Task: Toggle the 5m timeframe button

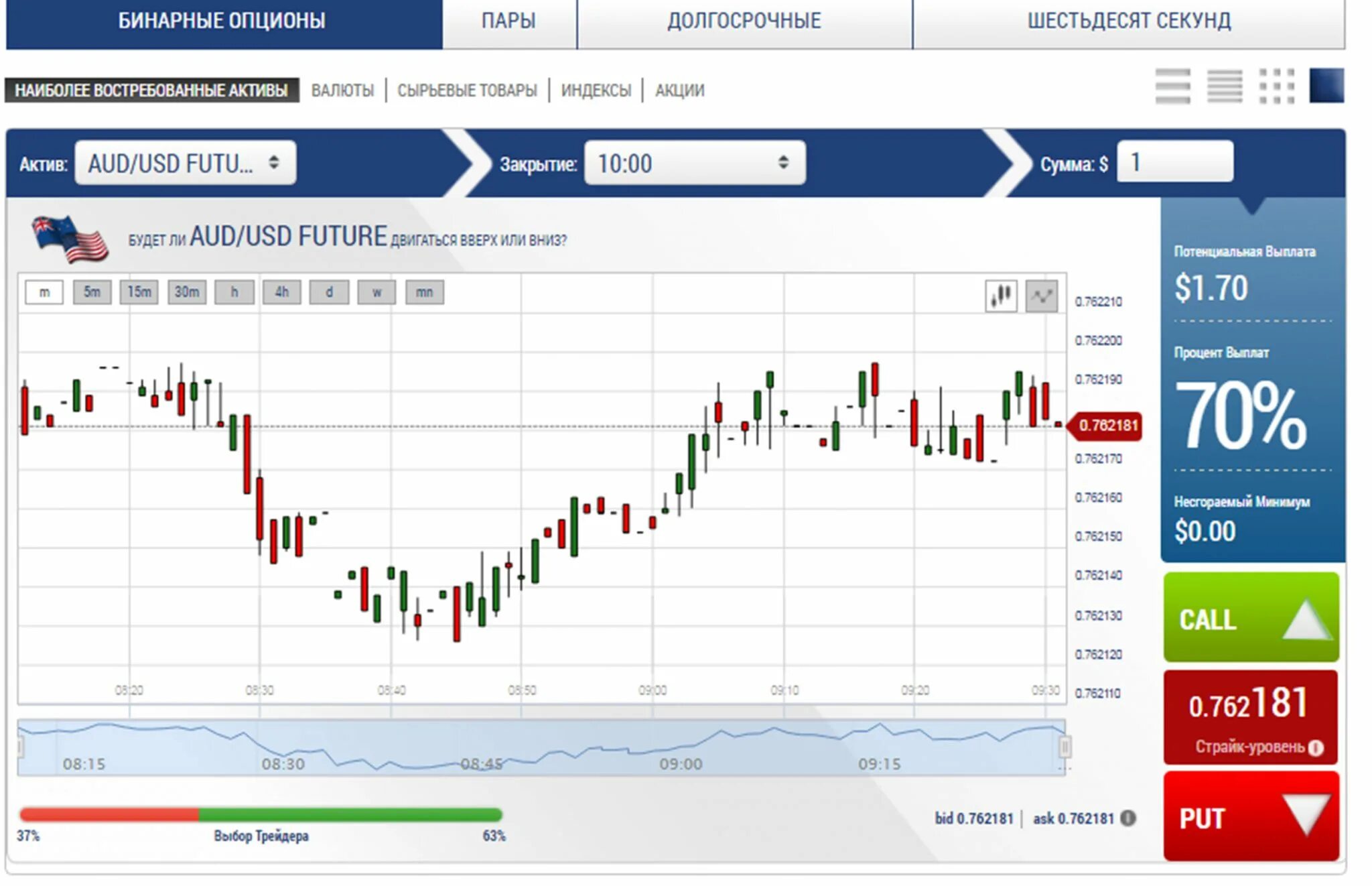Action: coord(92,292)
